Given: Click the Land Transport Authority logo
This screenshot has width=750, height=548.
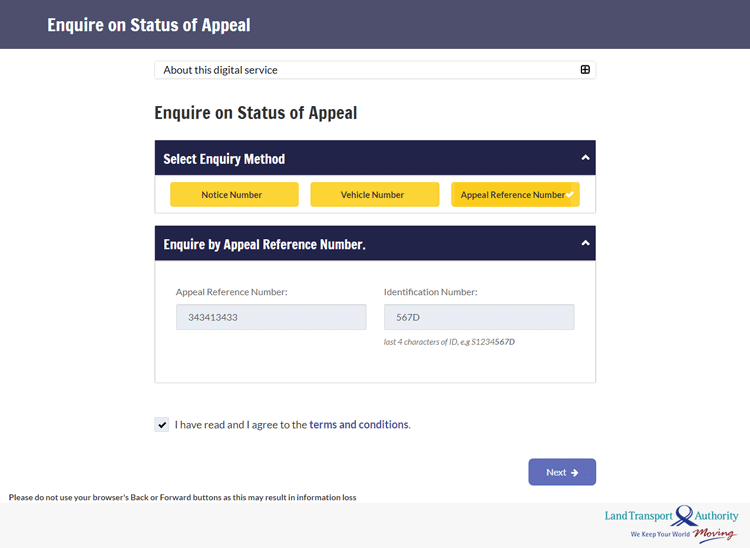Looking at the screenshot, I should coord(671,524).
